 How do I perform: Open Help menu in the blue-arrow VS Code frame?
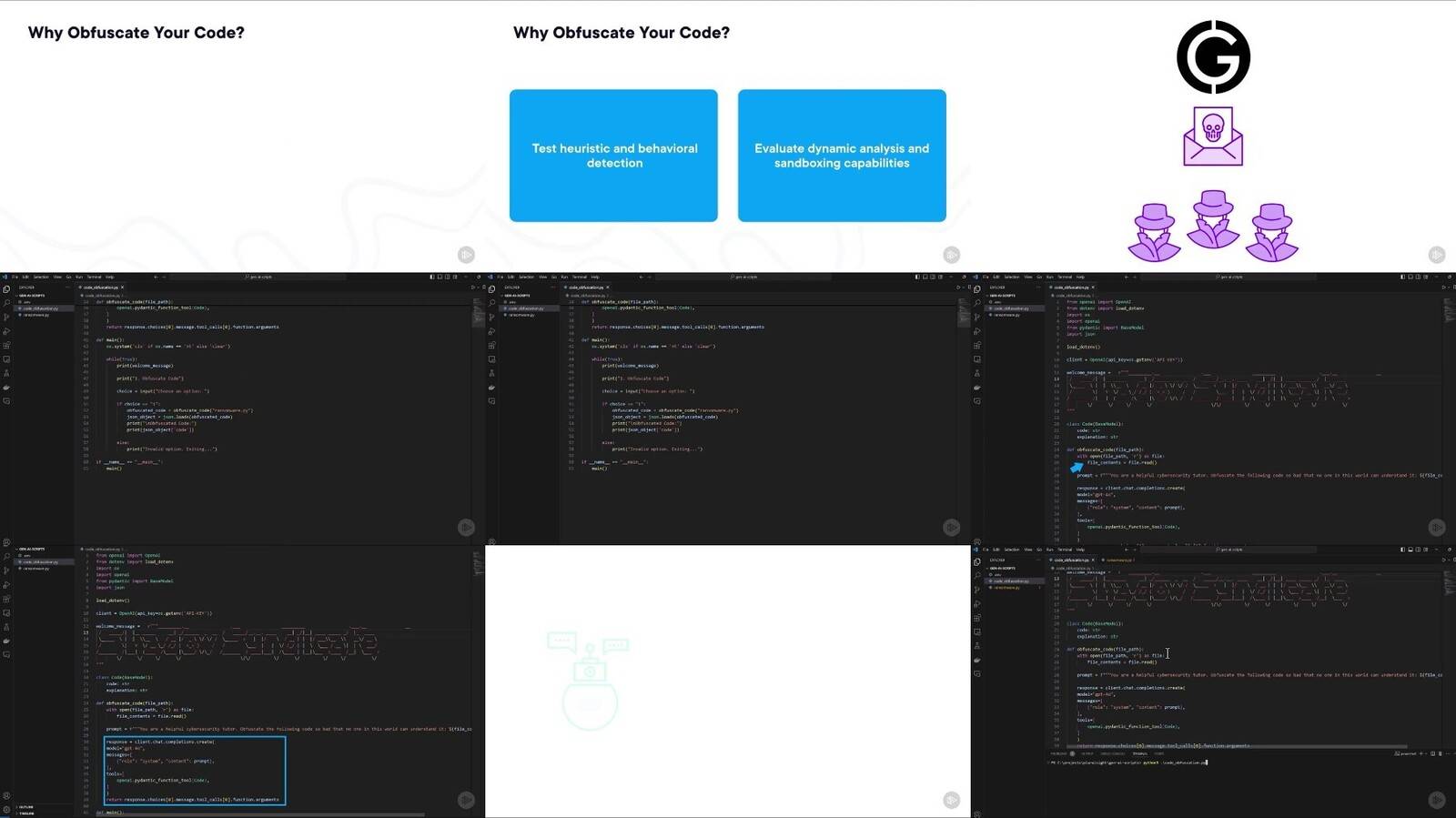click(1080, 277)
